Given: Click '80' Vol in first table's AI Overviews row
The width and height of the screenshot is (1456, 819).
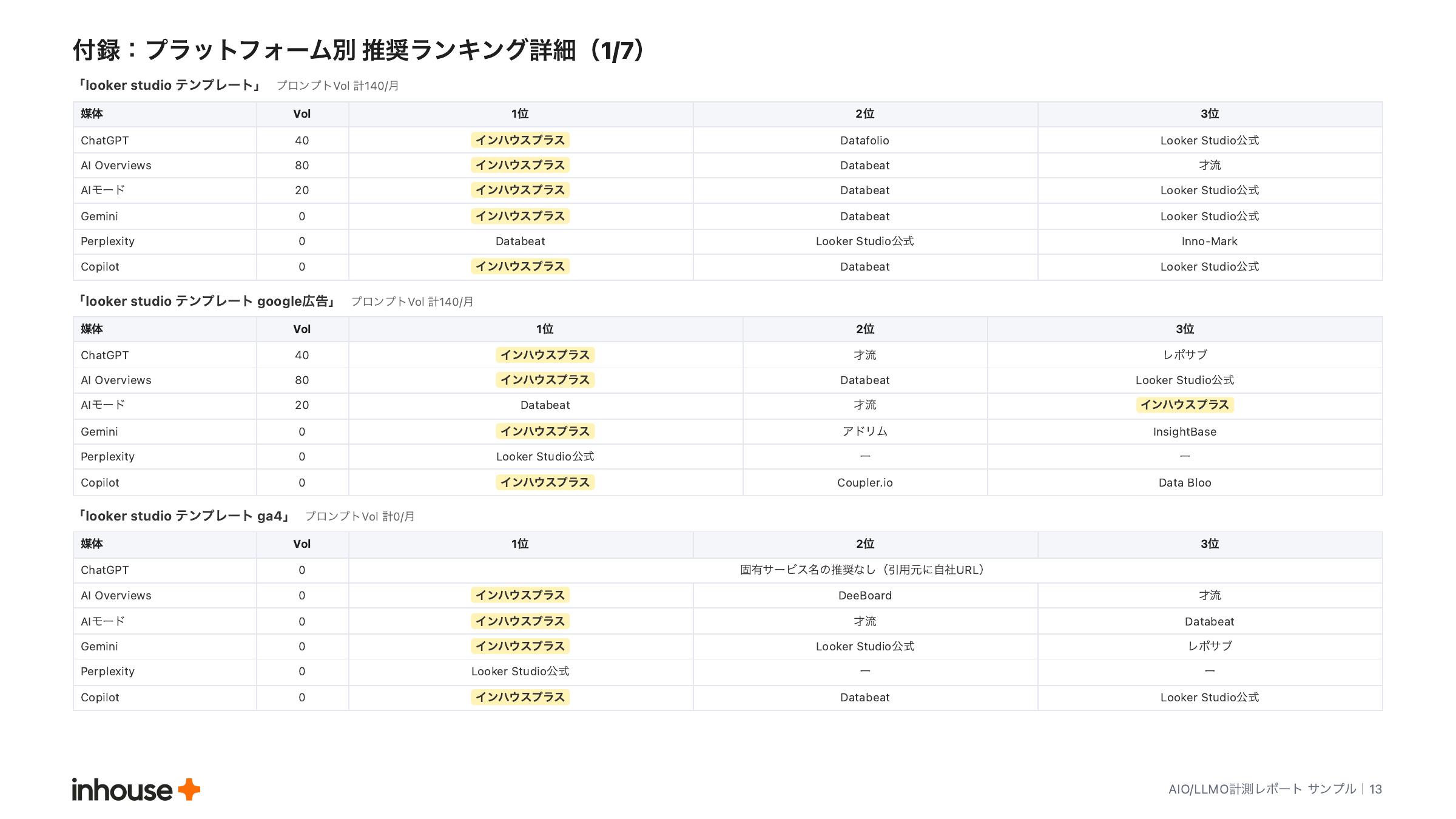Looking at the screenshot, I should coord(302,166).
